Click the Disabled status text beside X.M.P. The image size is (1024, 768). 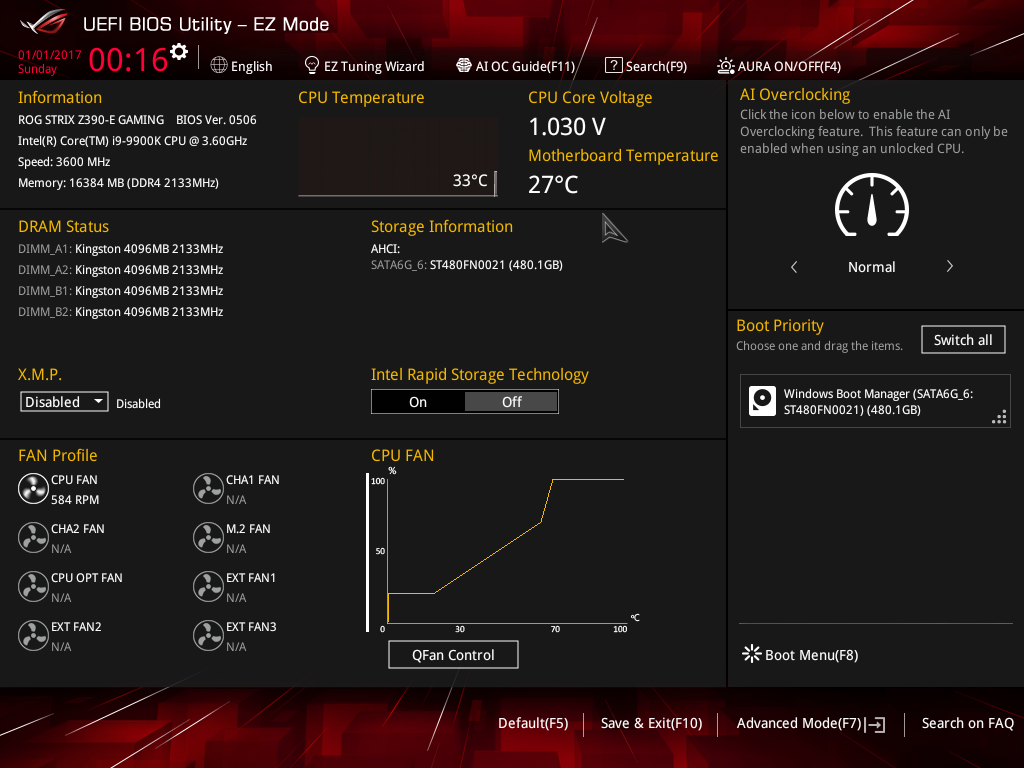click(x=138, y=404)
